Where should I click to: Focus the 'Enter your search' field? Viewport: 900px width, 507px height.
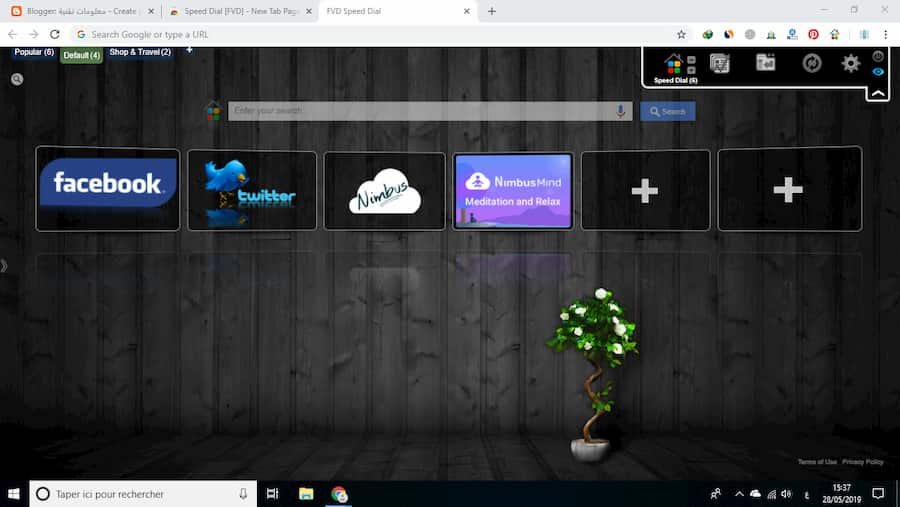point(420,111)
